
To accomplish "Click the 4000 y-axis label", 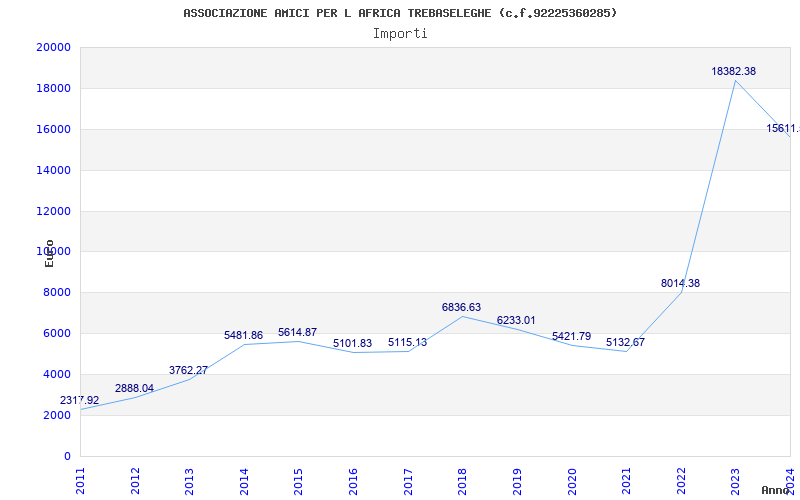I will coord(57,374).
